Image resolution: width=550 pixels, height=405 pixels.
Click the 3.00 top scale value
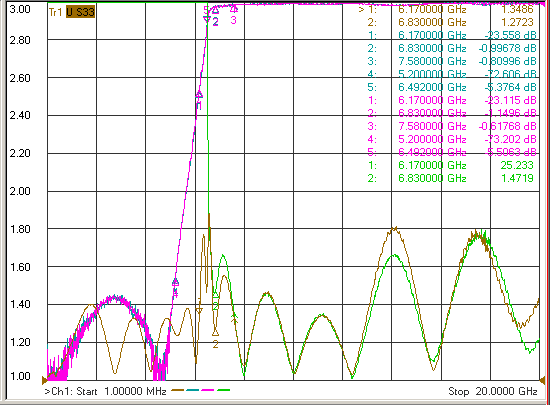click(x=20, y=9)
